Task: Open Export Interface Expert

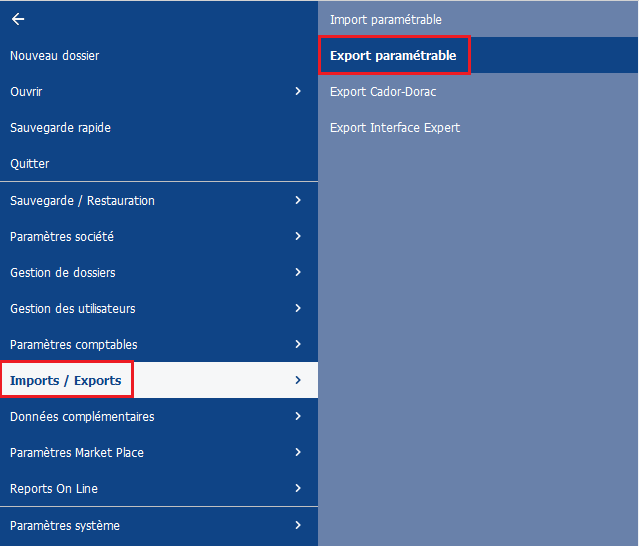Action: coord(395,128)
